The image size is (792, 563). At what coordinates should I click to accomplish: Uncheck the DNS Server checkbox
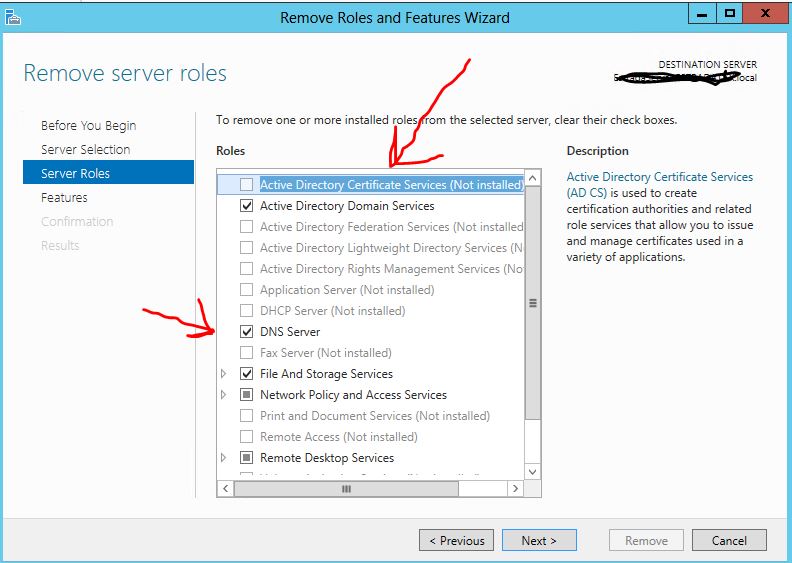point(246,332)
